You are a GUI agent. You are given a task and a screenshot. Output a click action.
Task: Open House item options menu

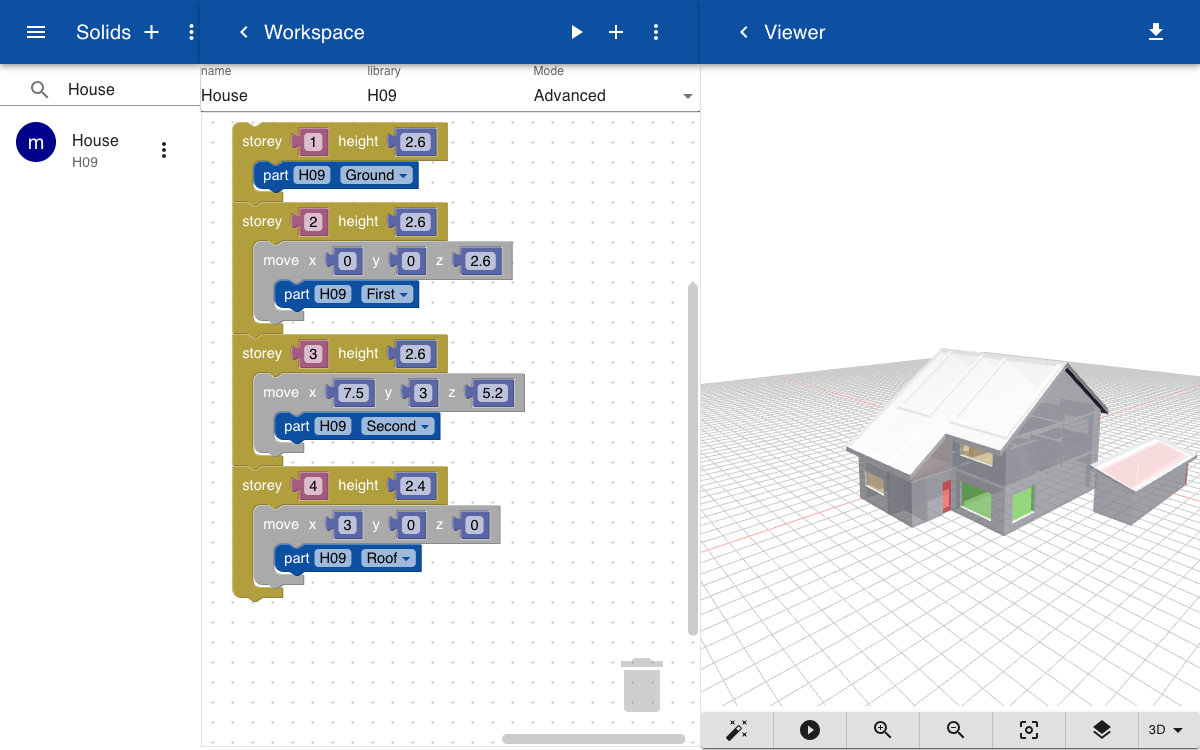point(164,150)
